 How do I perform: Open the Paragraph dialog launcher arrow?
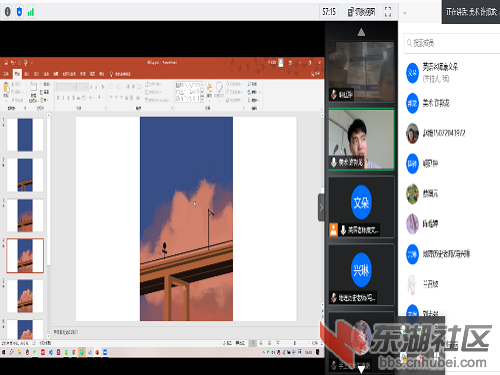(172, 108)
